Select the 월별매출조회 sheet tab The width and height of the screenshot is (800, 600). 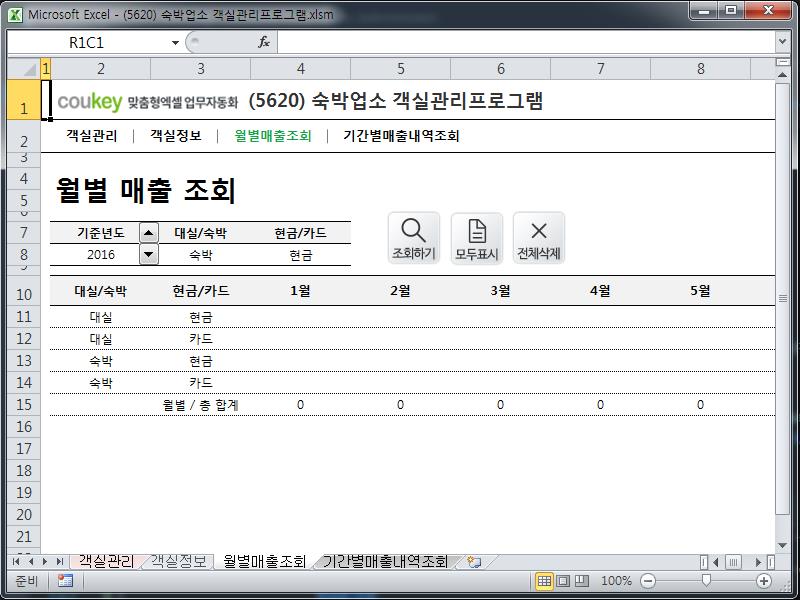pos(264,562)
